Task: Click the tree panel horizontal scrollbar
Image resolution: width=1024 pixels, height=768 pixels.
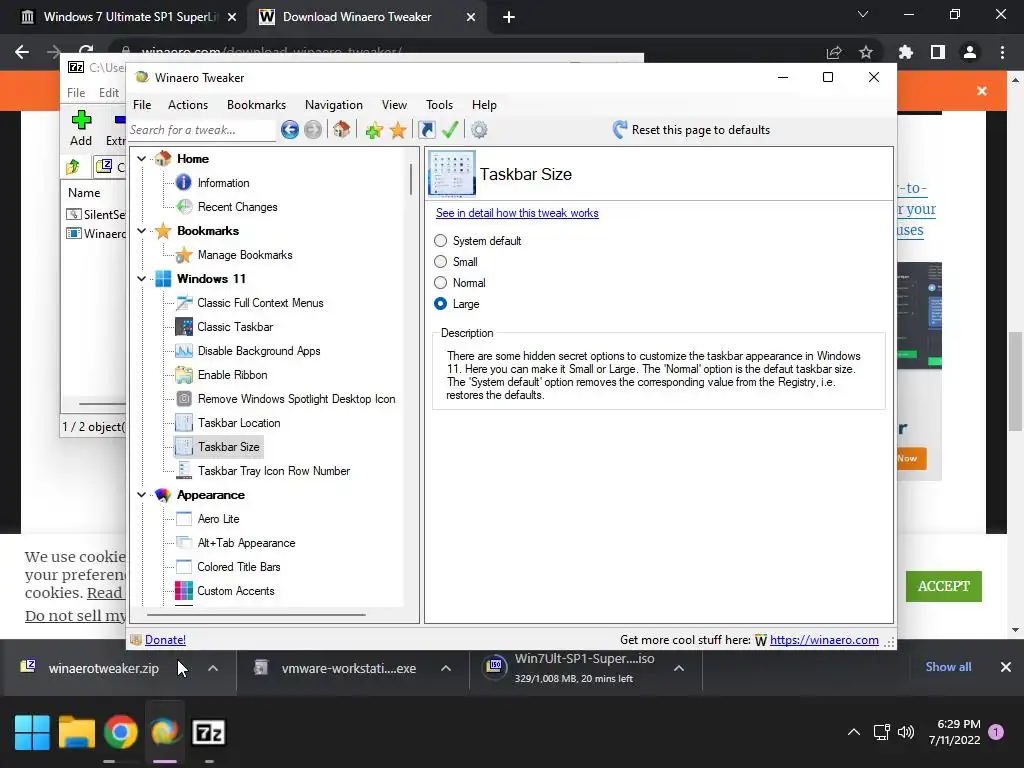Action: [256, 615]
